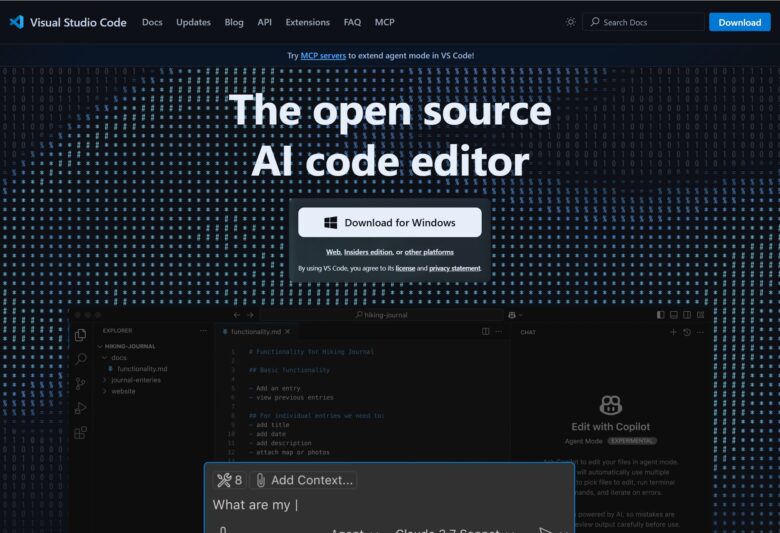The width and height of the screenshot is (780, 533).
Task: Open the Copilot dropdown arrow by command center
Action: tap(520, 315)
